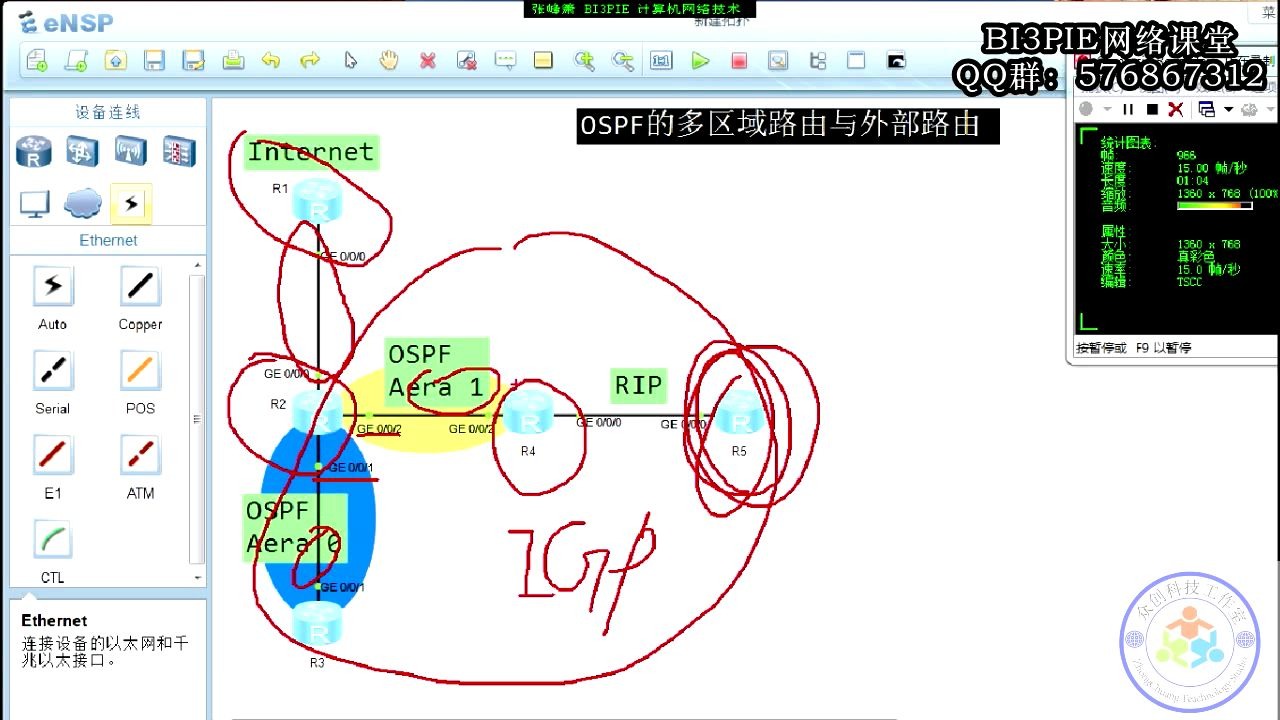Choose the Firewall device category
Screen dimensions: 1280x720
[179, 151]
